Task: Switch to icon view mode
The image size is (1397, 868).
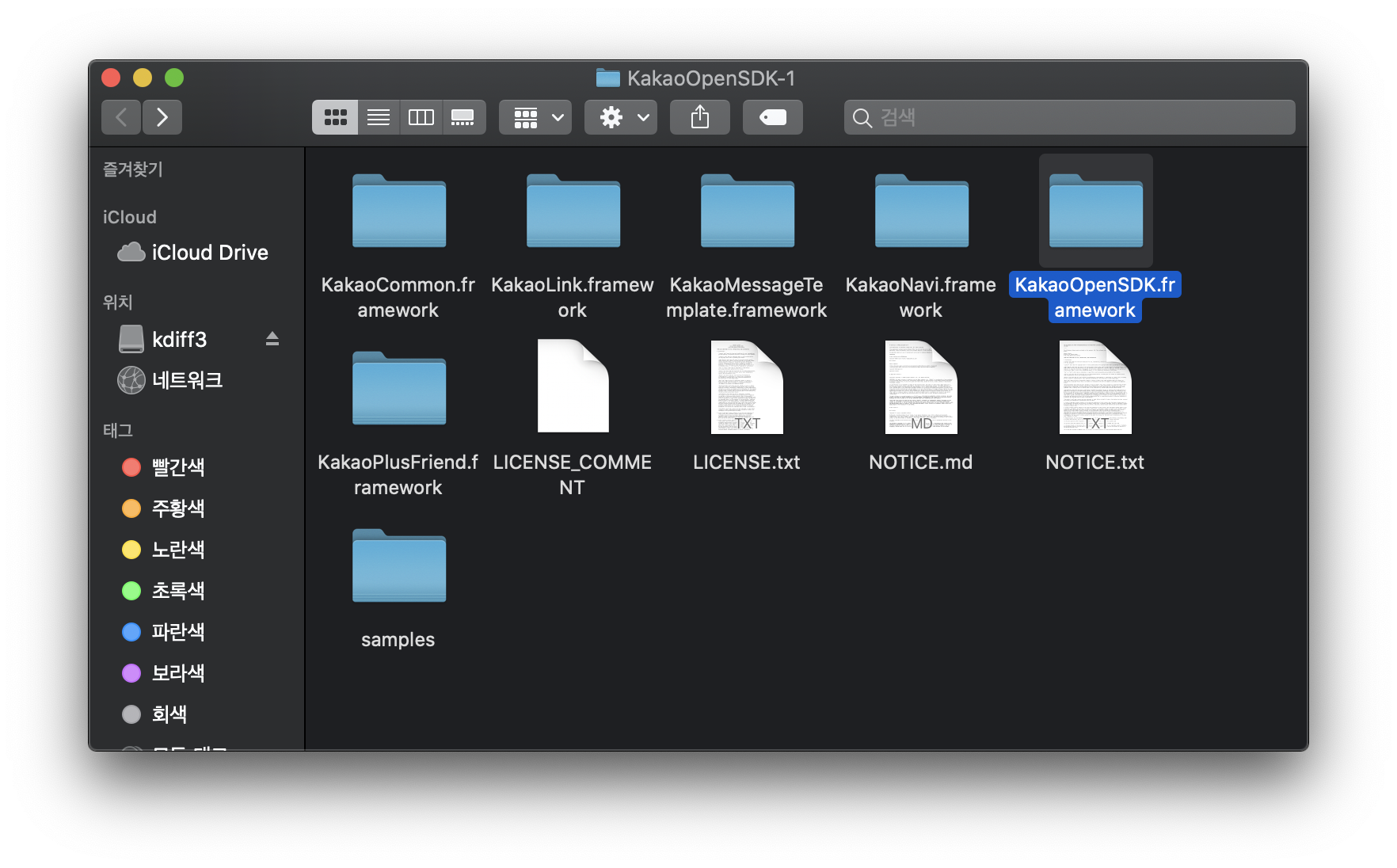Action: 335,117
